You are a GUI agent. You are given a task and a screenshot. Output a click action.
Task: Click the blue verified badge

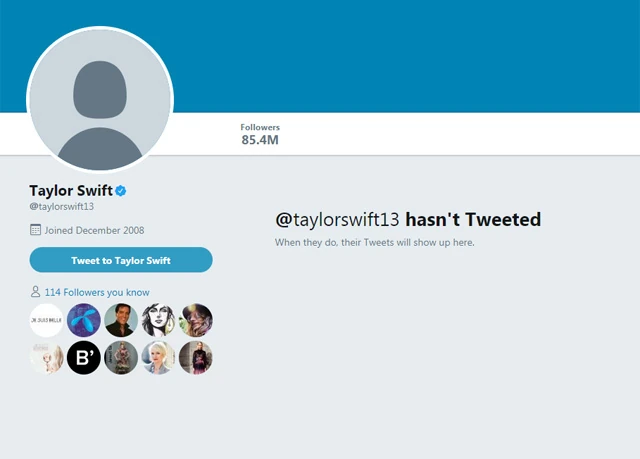[120, 190]
